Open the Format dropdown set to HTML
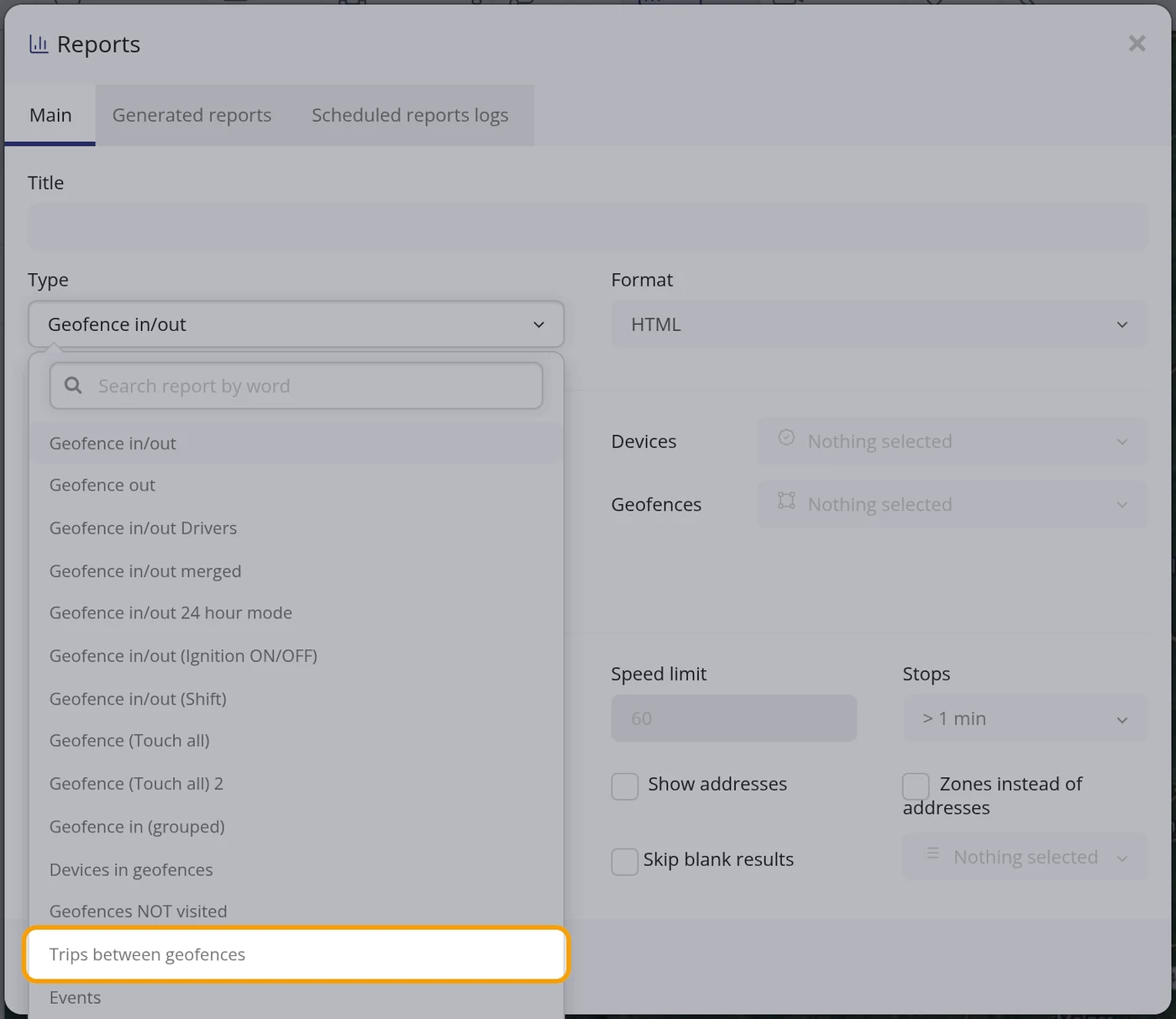The height and width of the screenshot is (1019, 1176). (879, 324)
